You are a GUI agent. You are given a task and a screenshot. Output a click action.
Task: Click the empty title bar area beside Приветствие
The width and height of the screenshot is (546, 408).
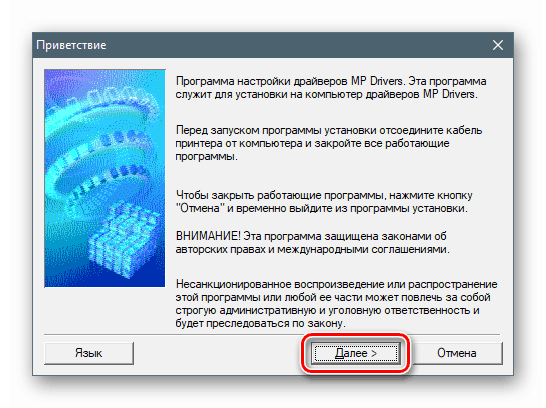point(296,45)
